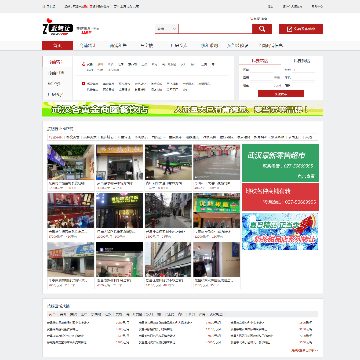Image resolution: width=360 pixels, height=360 pixels.
Task: Click into the main search input field
Action: [x=215, y=29]
